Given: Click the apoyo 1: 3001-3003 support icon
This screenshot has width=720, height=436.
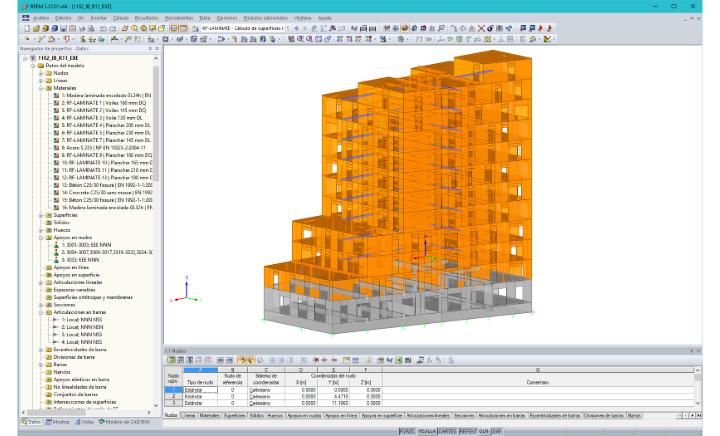Looking at the screenshot, I should [56, 245].
